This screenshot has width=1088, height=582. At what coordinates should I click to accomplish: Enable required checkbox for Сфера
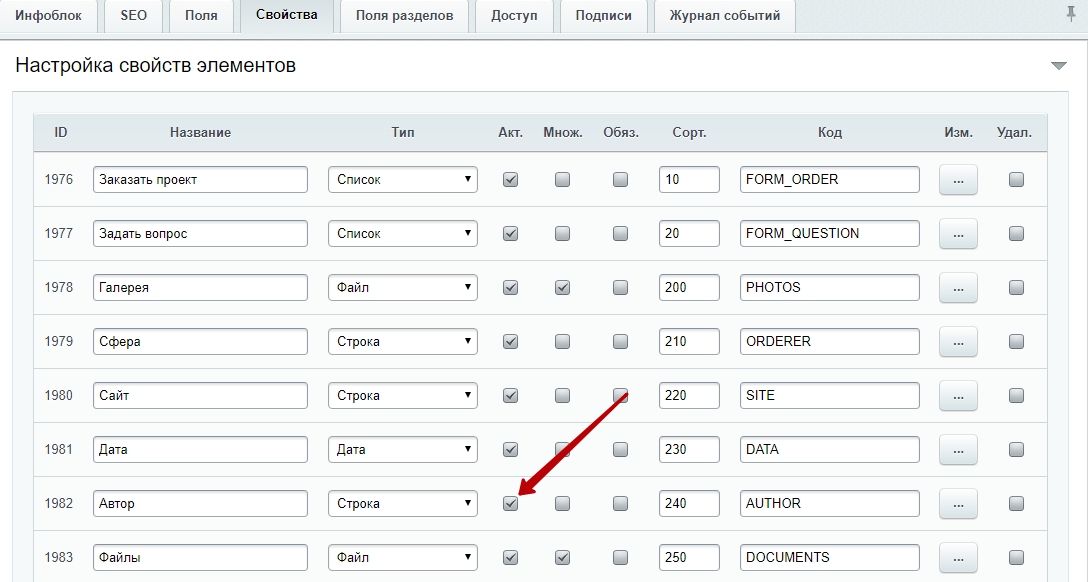click(620, 341)
